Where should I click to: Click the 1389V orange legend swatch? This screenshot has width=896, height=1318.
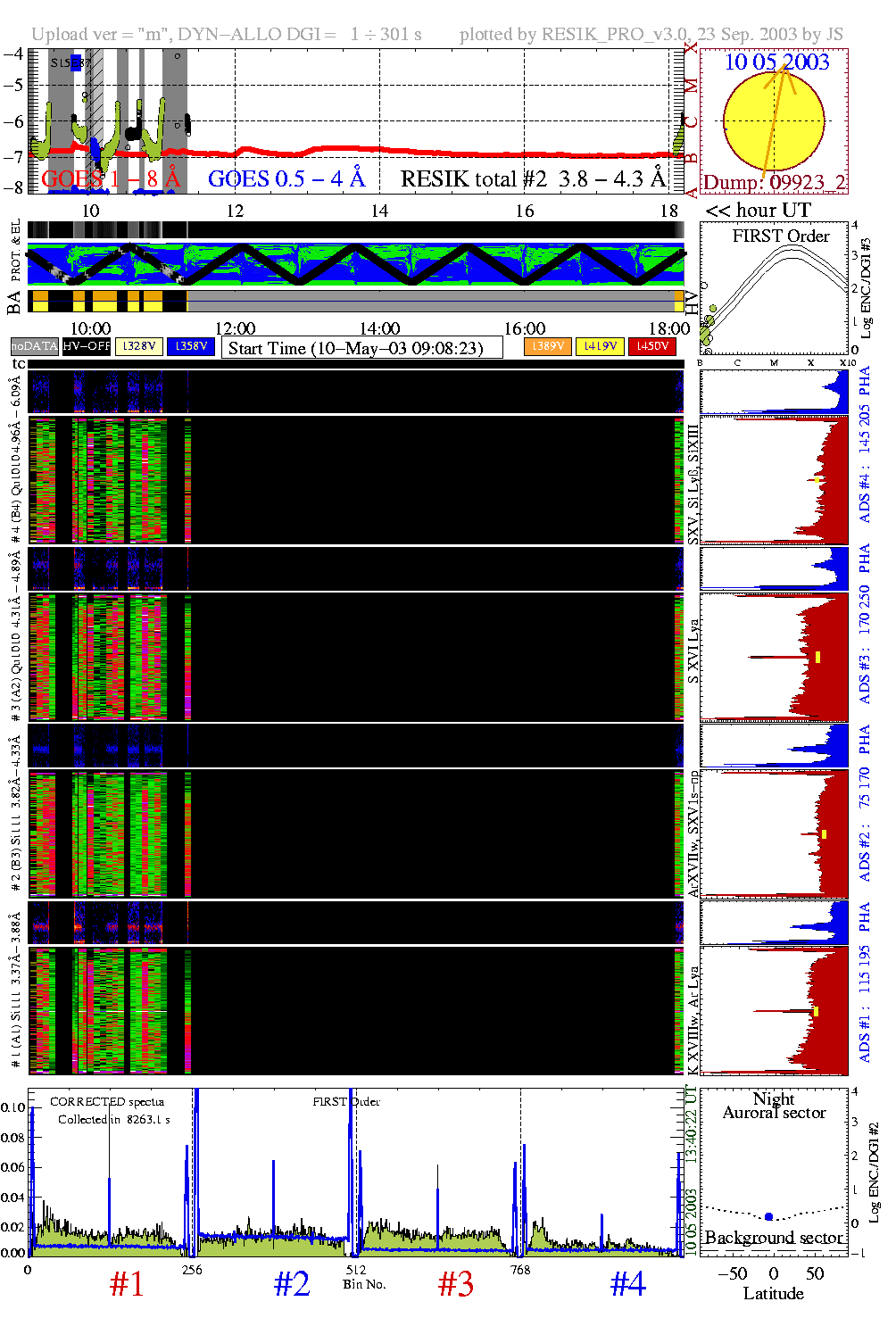pyautogui.click(x=547, y=346)
